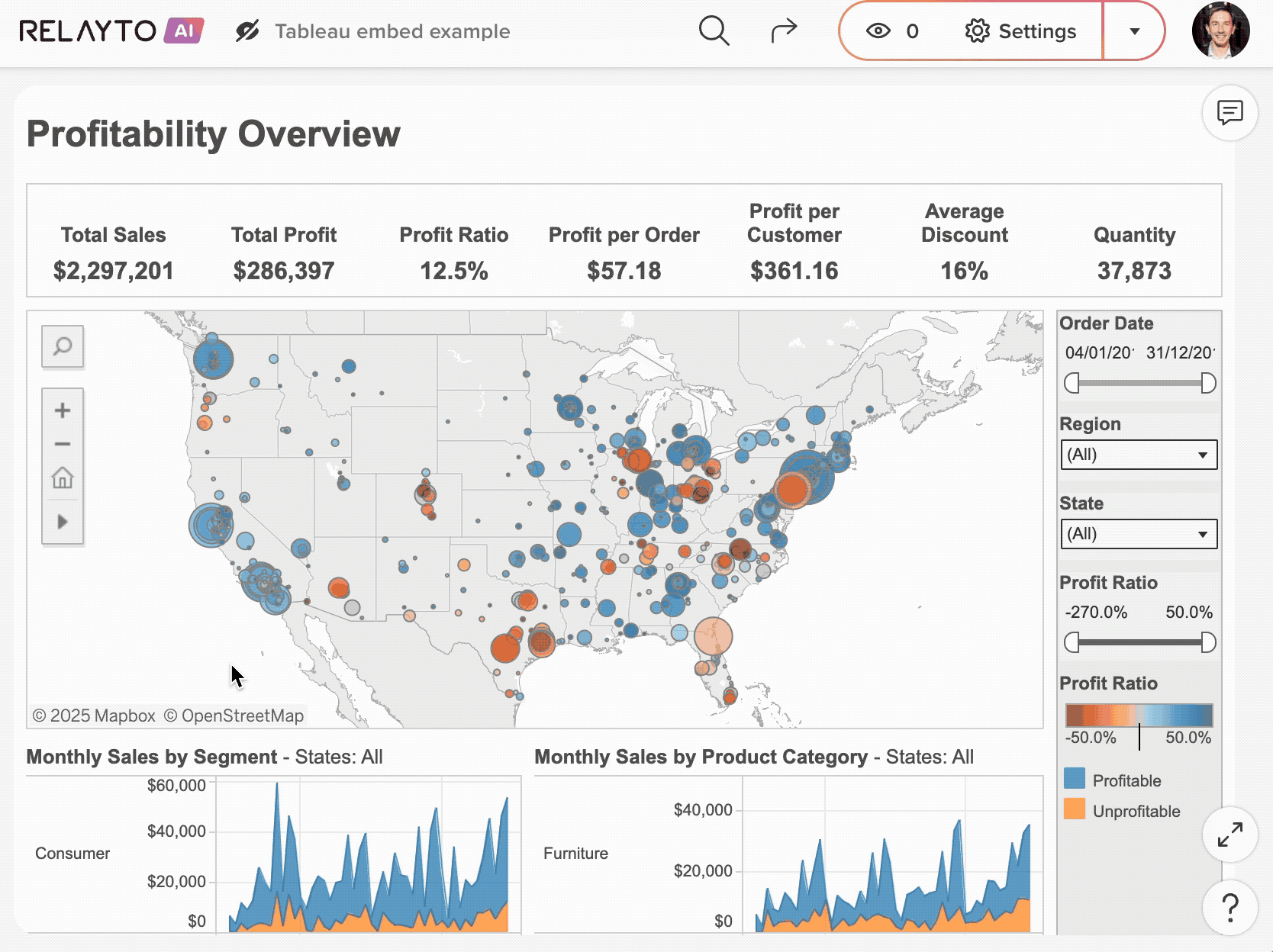Image resolution: width=1273 pixels, height=952 pixels.
Task: Open the Region filter dropdown
Action: coord(1138,455)
